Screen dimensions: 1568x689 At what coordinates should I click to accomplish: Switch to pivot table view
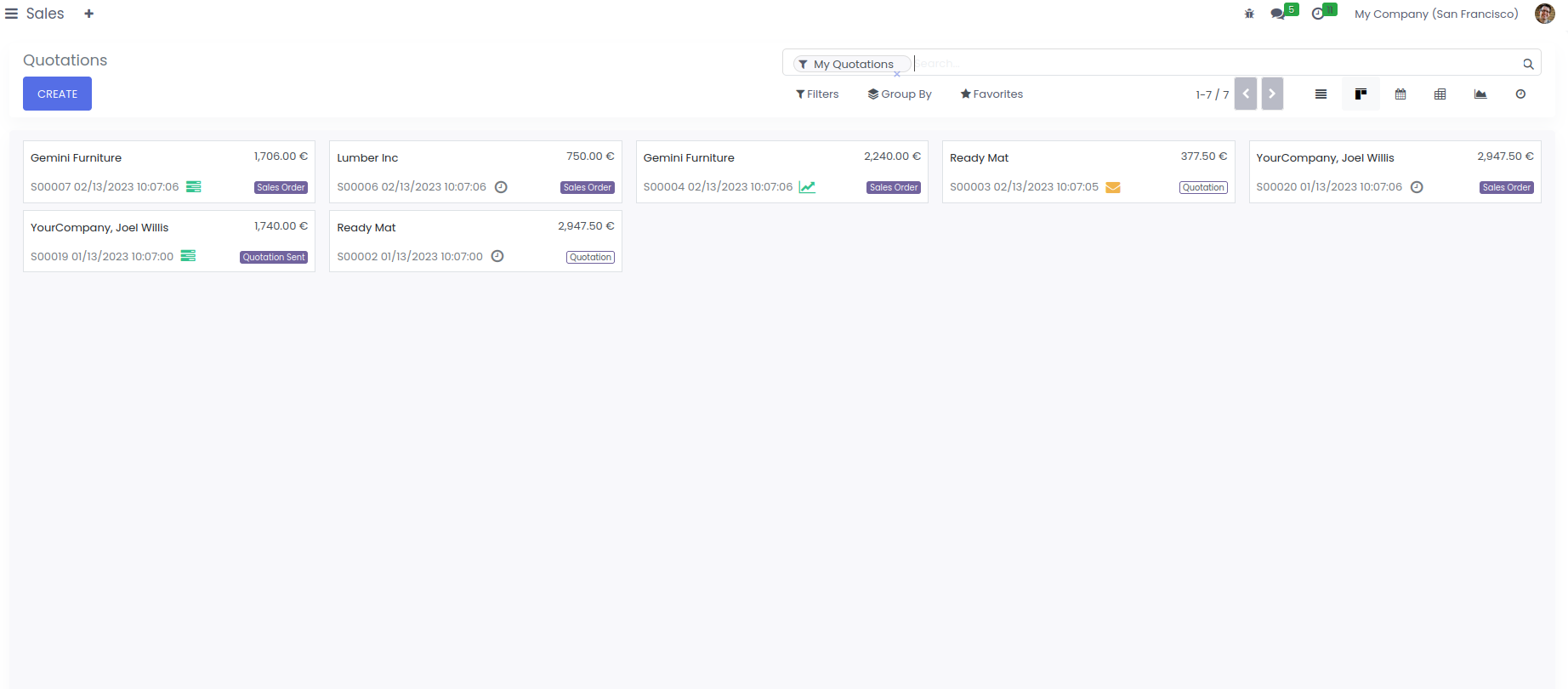(x=1440, y=94)
